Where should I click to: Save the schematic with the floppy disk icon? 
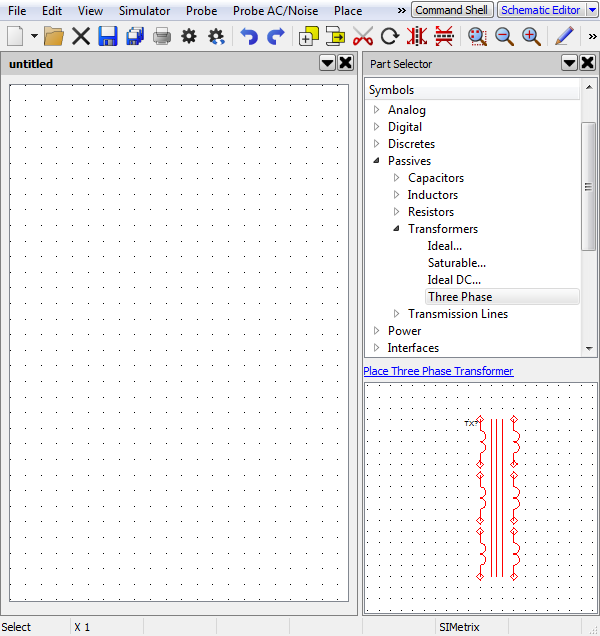(x=108, y=36)
